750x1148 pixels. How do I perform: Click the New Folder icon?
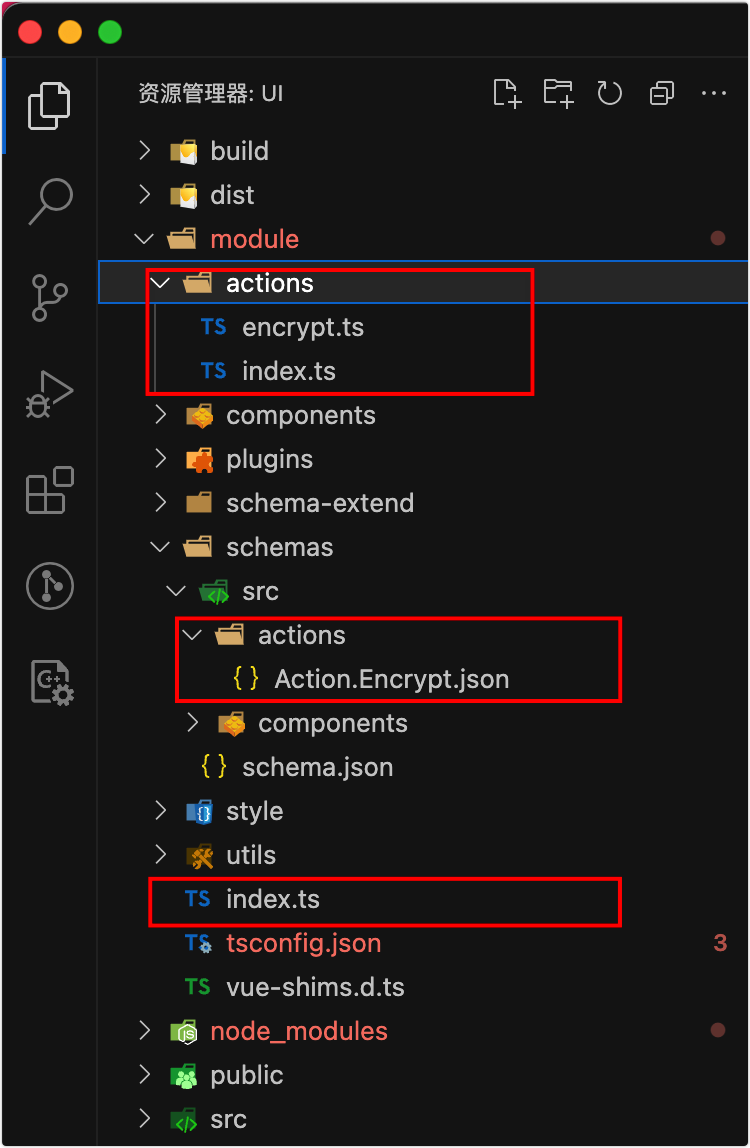[x=558, y=93]
